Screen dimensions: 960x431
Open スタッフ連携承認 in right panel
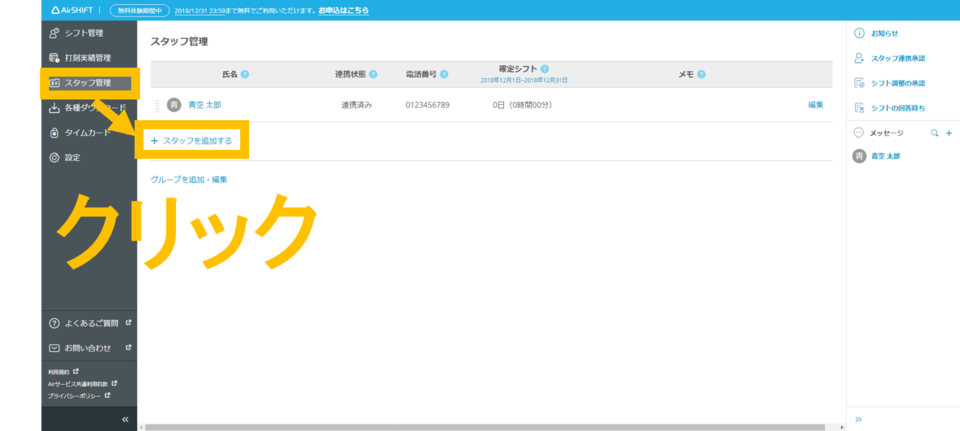coord(897,59)
